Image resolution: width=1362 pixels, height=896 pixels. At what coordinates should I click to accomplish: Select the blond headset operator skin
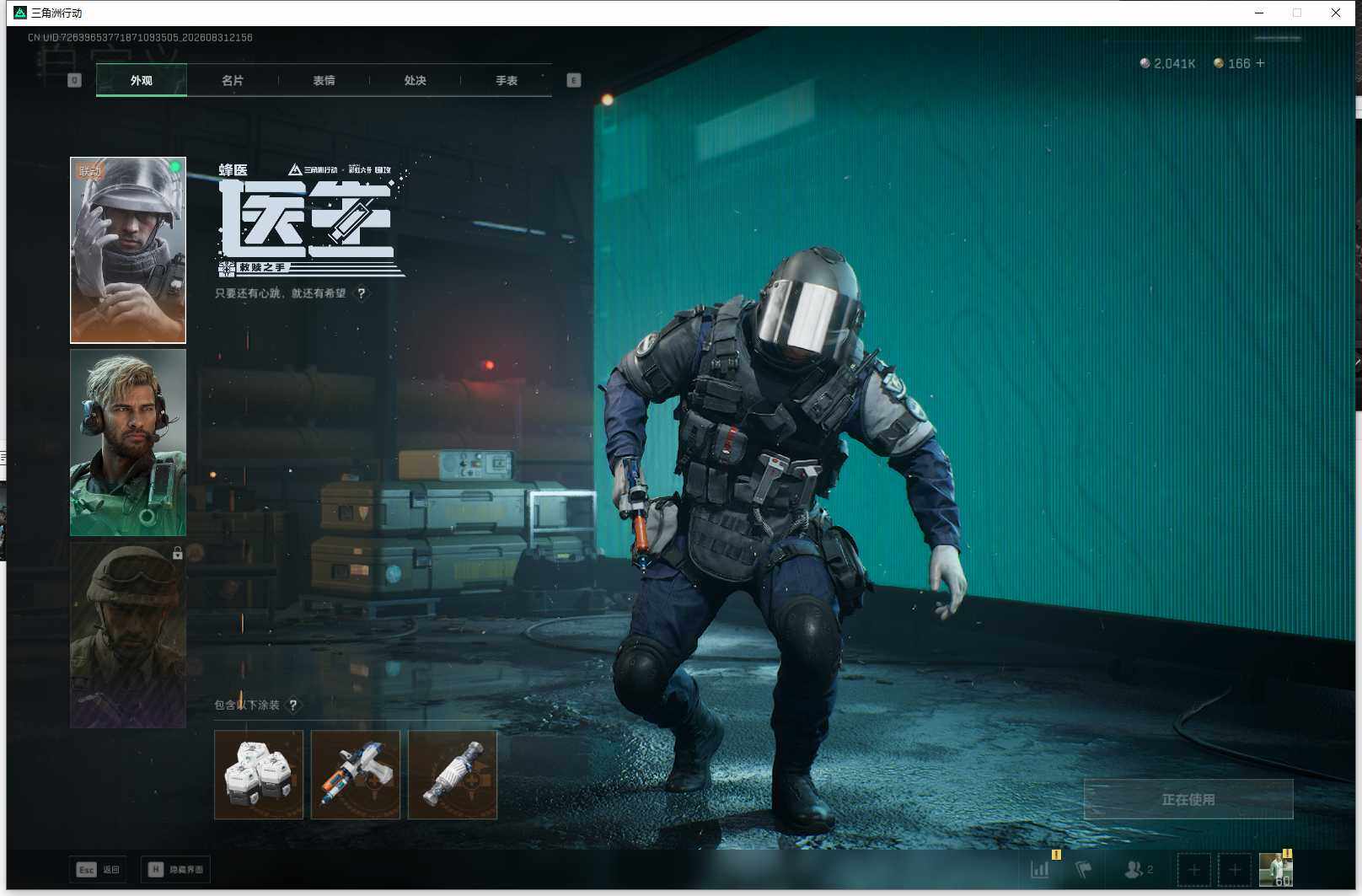click(x=128, y=443)
